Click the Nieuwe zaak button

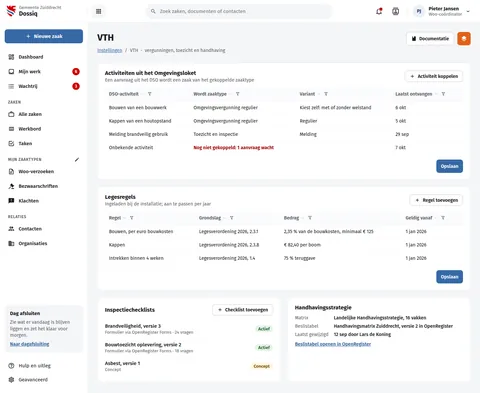tap(44, 36)
